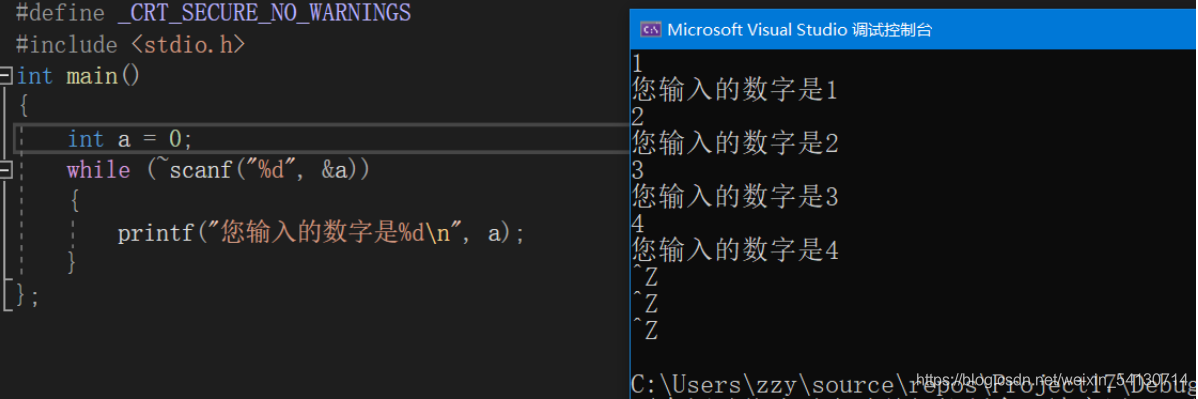Click console output line 您输入的数字是3
This screenshot has width=1198, height=399.
point(735,197)
